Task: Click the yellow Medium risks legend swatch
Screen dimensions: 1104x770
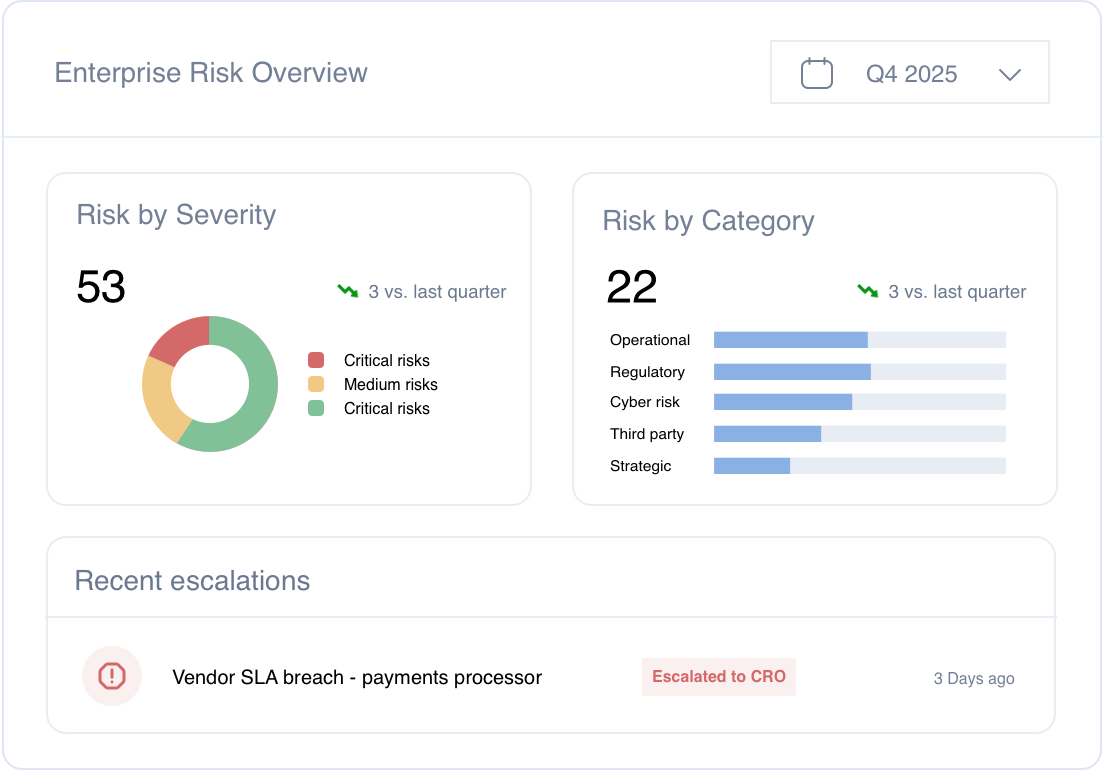Action: click(x=316, y=384)
